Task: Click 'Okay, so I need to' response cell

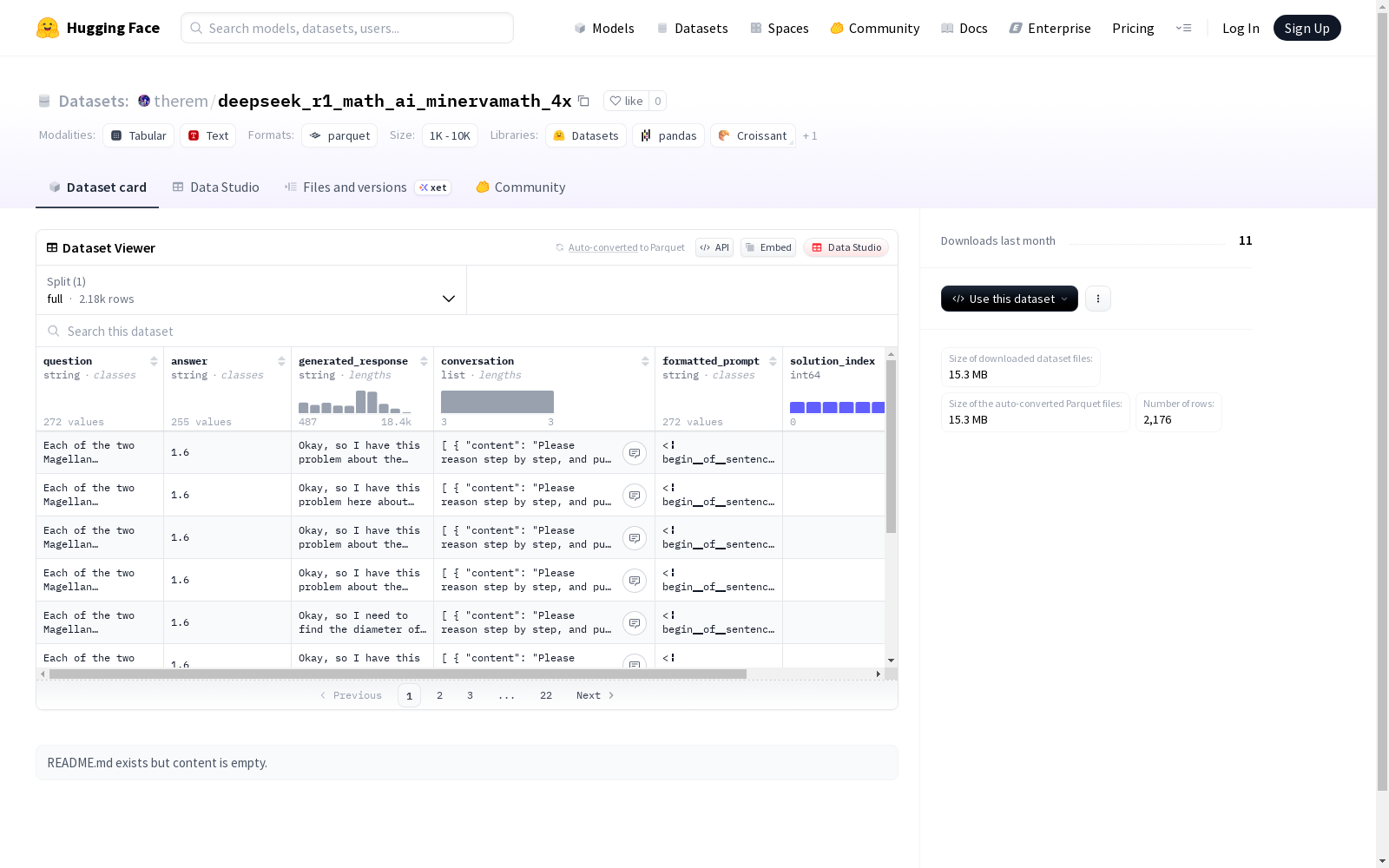Action: [362, 622]
